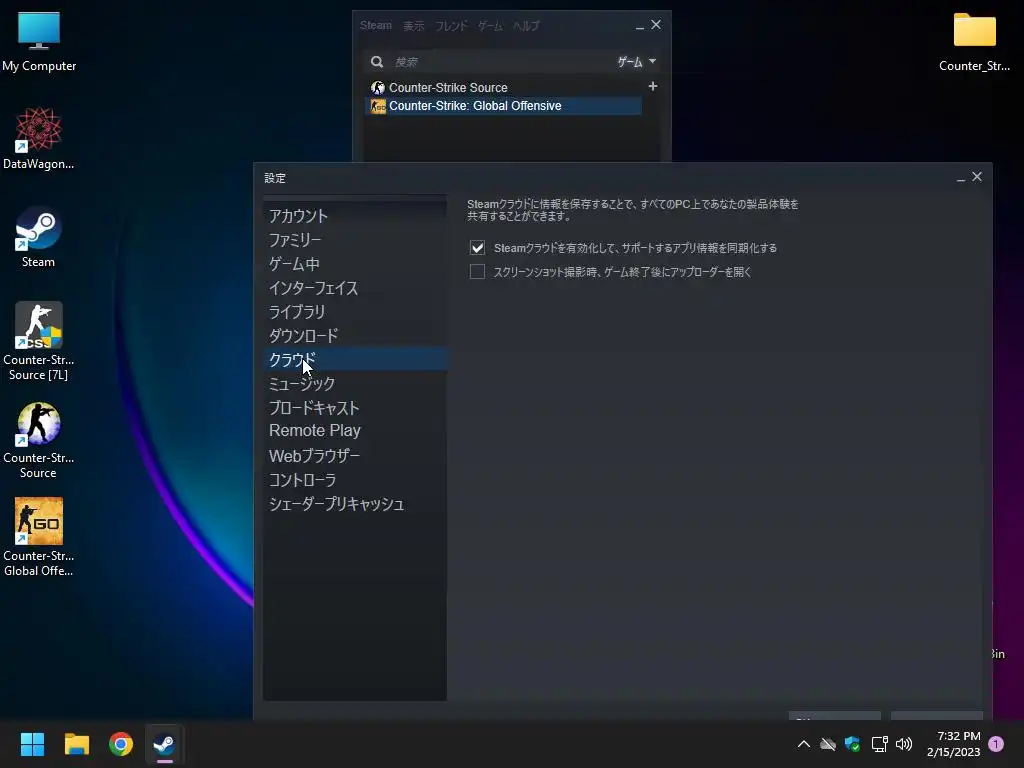The width and height of the screenshot is (1024, 768).
Task: Click the Steam taskbar icon
Action: [x=165, y=744]
